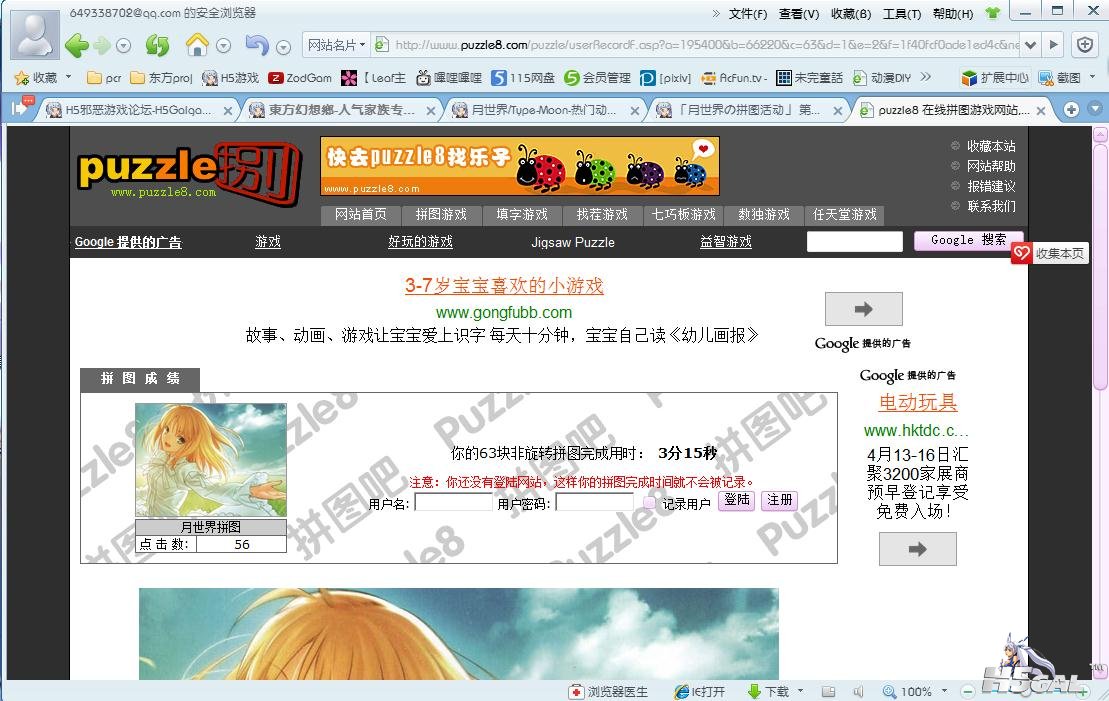Open 收藏 favorites star
1109x701 pixels.
tap(35, 77)
